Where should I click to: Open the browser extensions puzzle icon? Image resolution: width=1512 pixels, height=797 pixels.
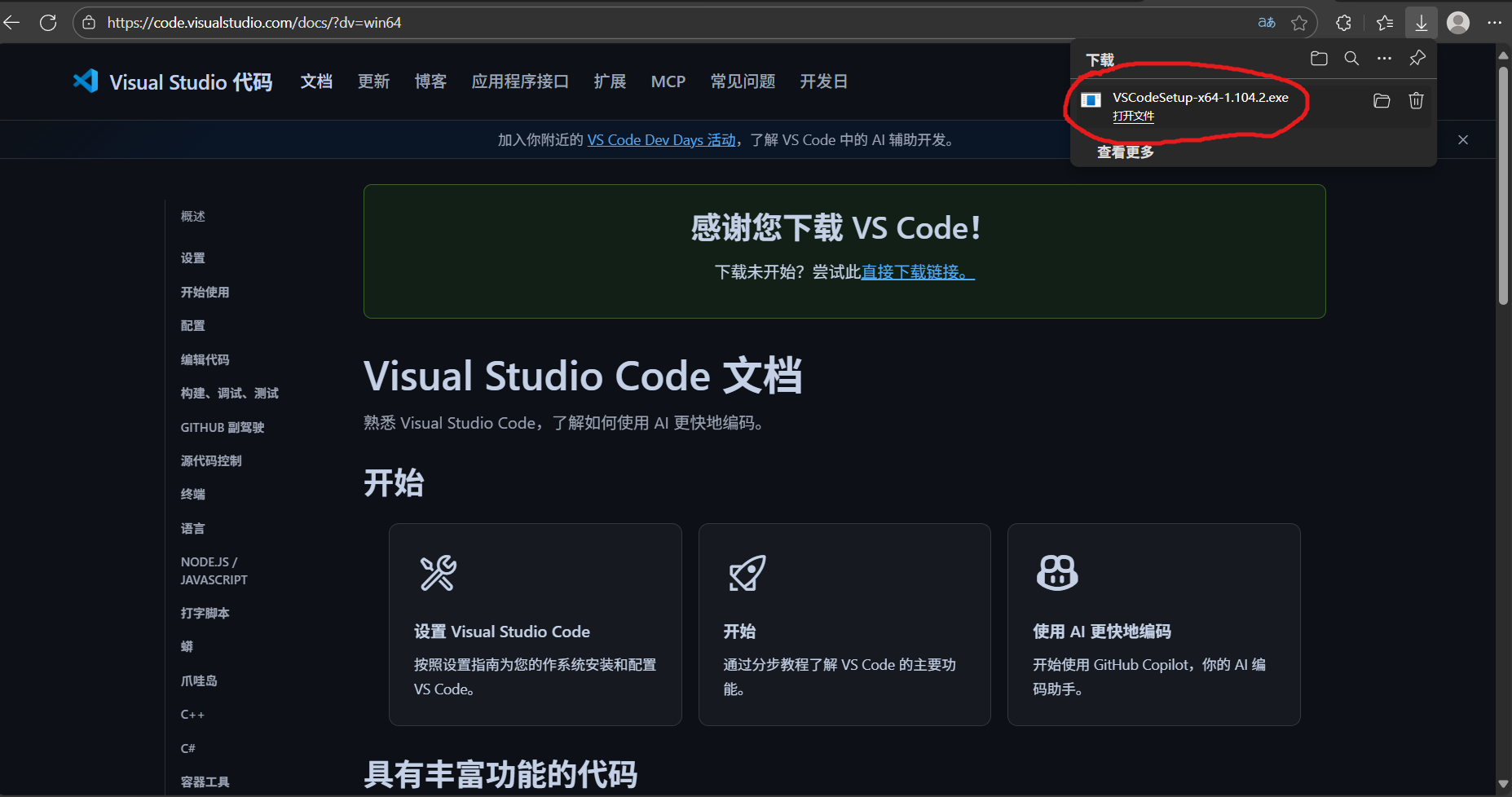tap(1344, 23)
